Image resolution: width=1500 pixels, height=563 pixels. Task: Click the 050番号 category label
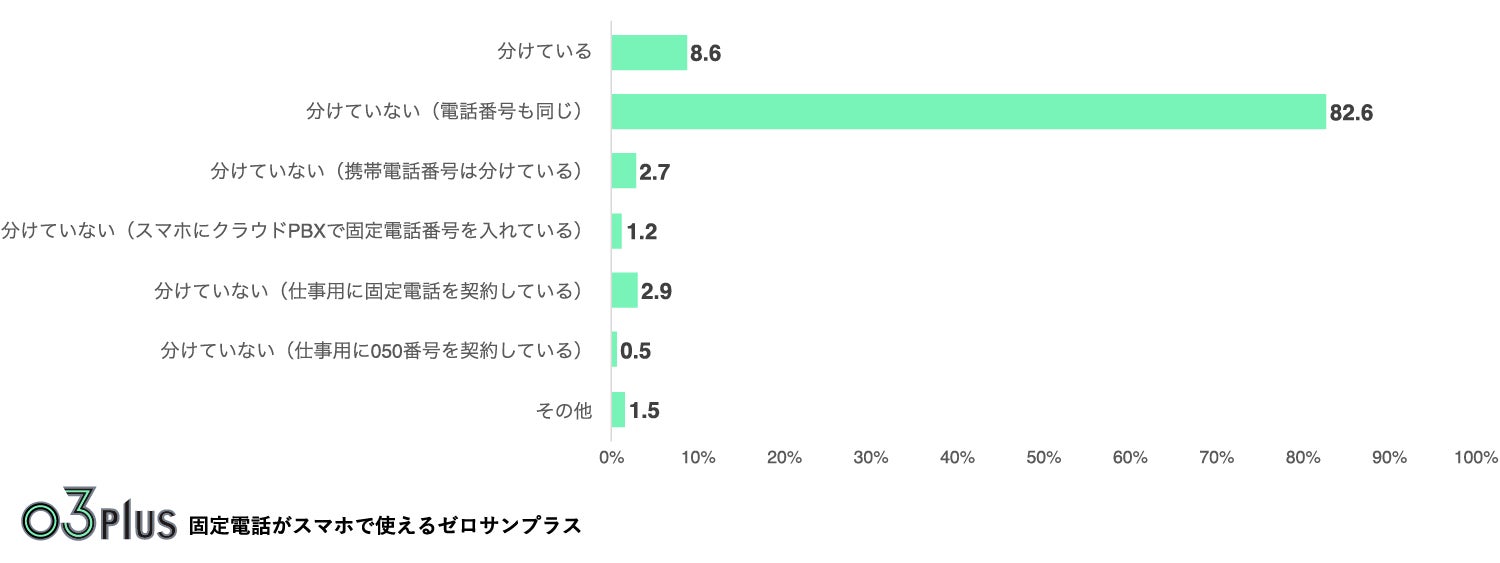point(372,351)
